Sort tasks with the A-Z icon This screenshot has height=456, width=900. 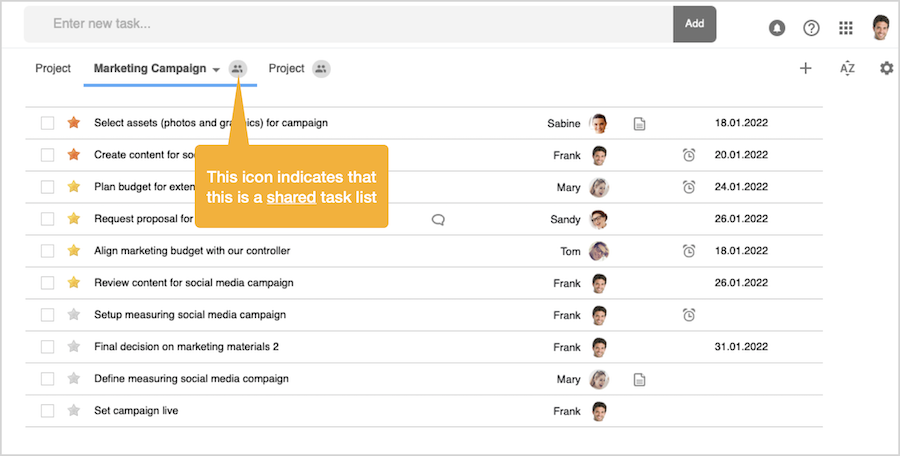847,68
